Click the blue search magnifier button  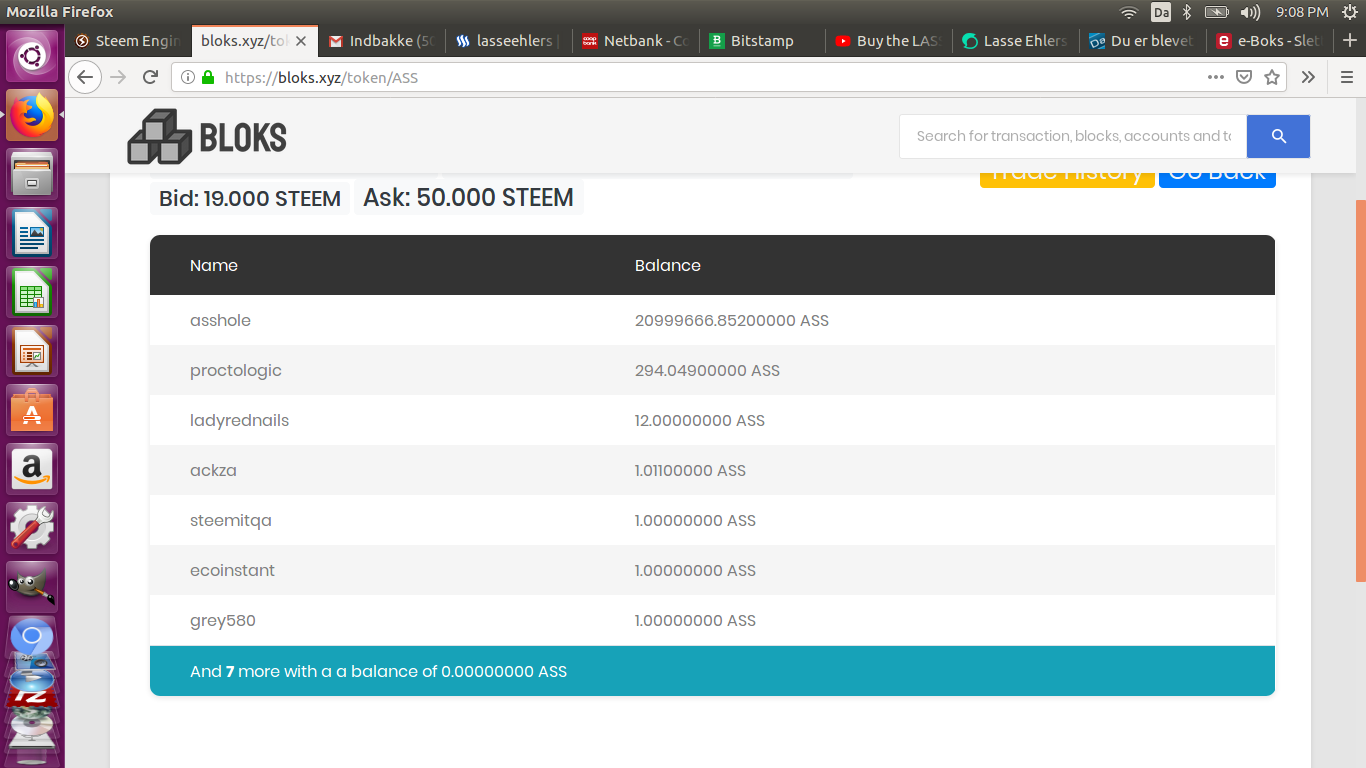pyautogui.click(x=1278, y=136)
